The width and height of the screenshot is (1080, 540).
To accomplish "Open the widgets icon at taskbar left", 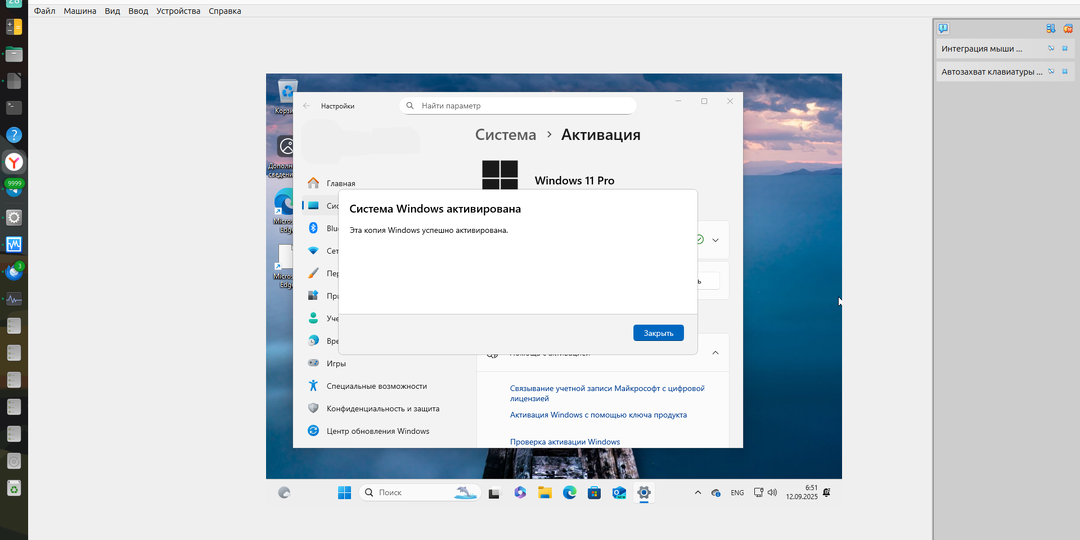I will (x=284, y=492).
